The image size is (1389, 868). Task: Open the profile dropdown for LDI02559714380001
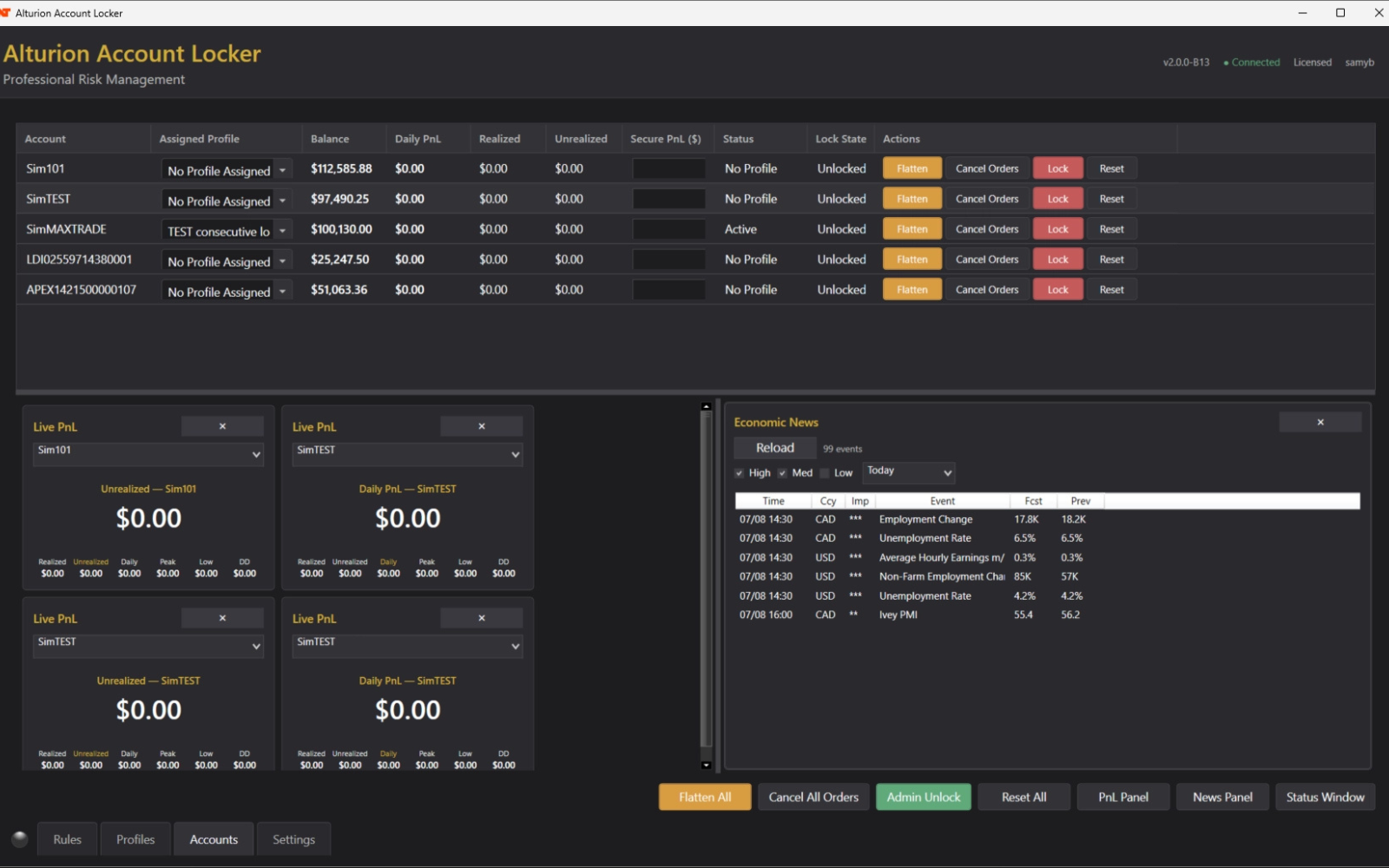(x=227, y=261)
